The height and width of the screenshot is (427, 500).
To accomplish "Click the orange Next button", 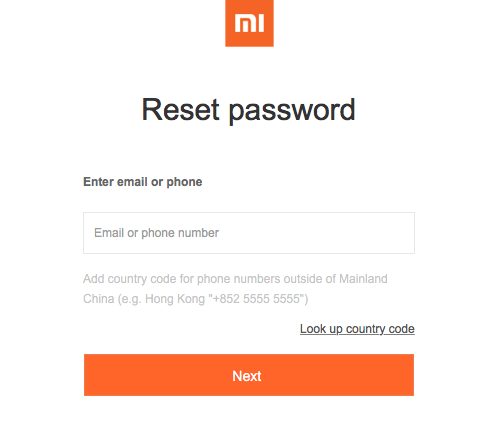I will coord(249,375).
